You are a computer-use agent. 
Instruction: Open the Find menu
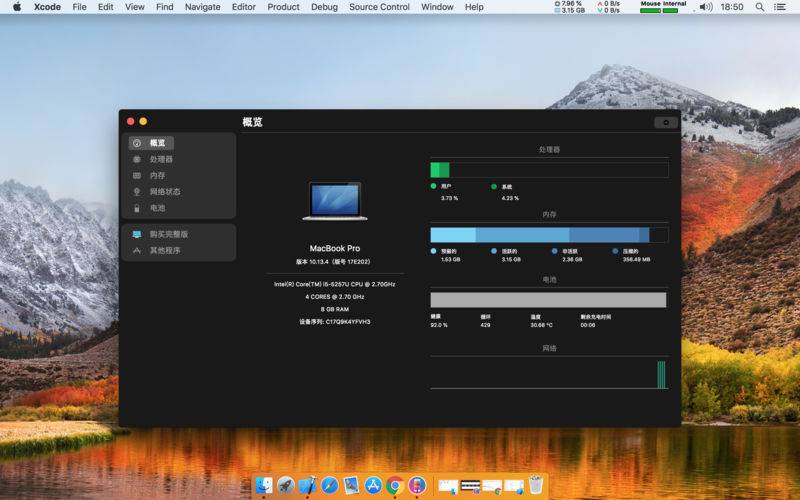(x=164, y=7)
